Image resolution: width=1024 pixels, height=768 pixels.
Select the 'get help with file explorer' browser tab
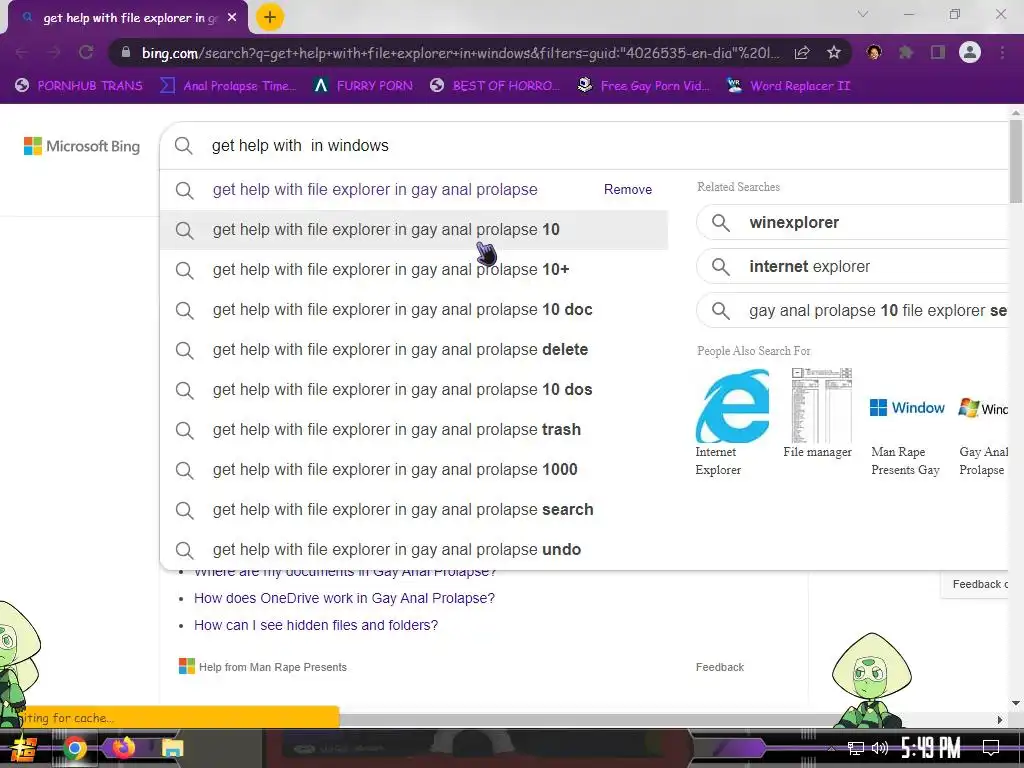coord(128,18)
